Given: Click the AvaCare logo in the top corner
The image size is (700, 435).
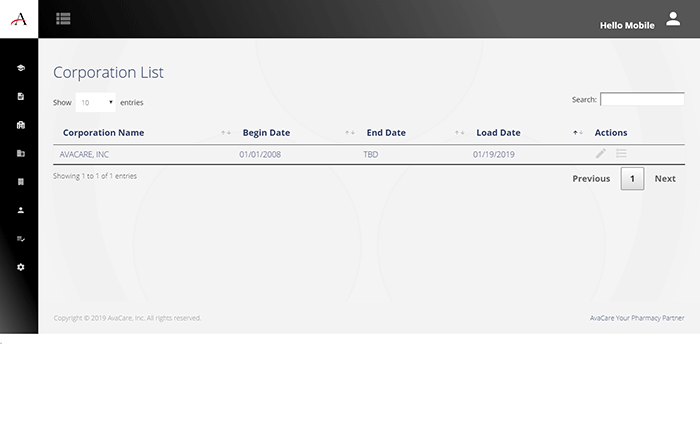Looking at the screenshot, I should coord(19,19).
